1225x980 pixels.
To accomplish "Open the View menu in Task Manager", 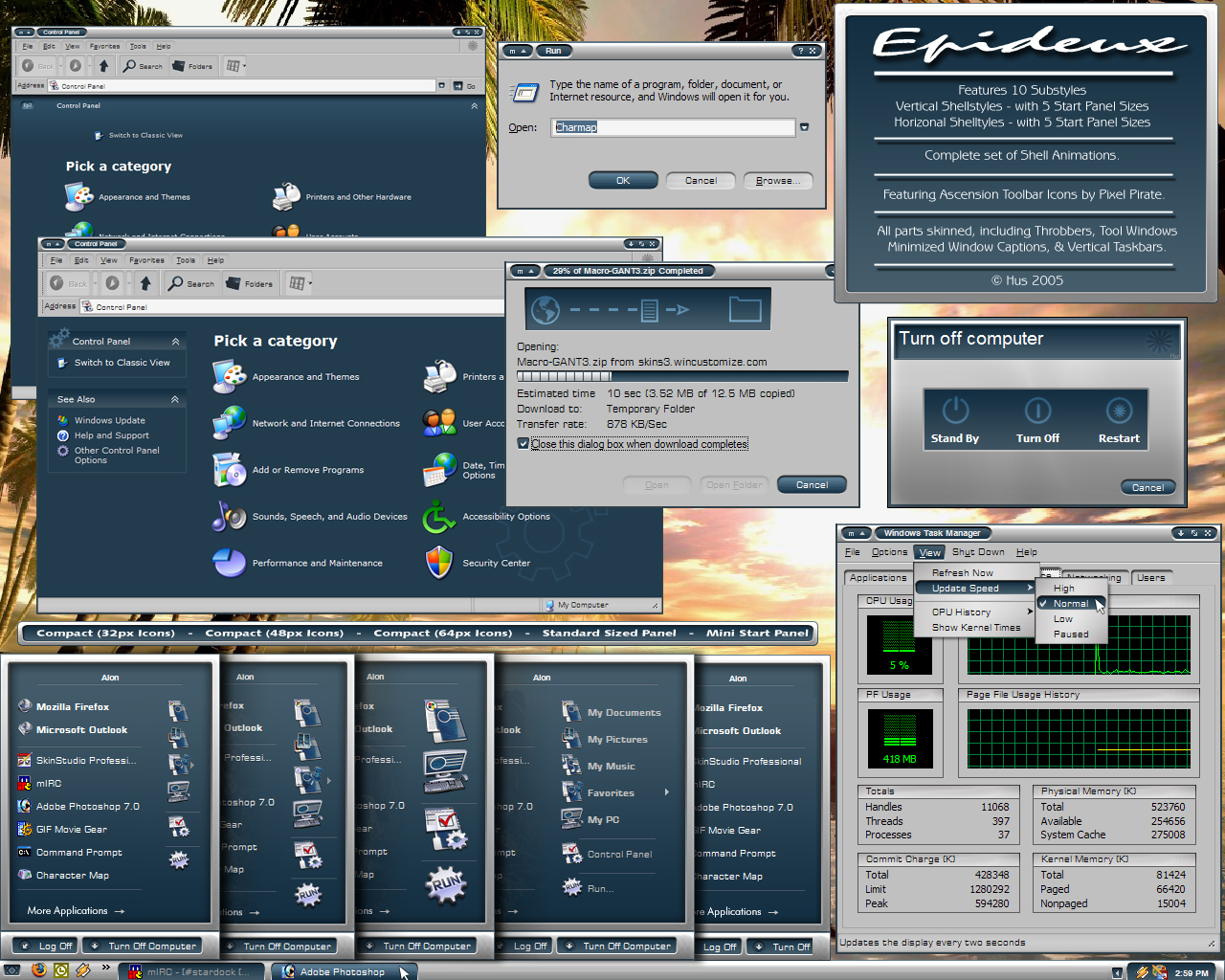I will 929,552.
